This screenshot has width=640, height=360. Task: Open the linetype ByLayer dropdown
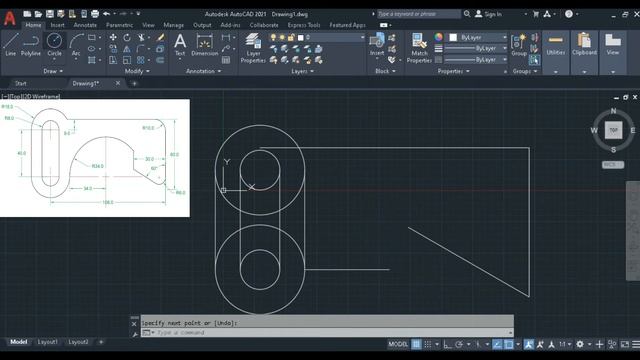(476, 60)
